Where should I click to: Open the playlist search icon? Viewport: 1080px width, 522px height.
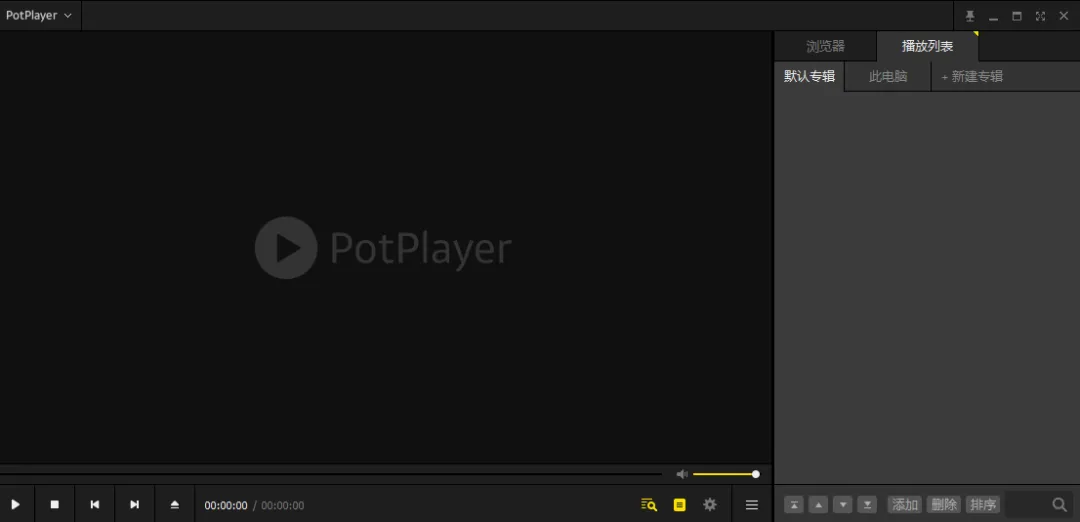pyautogui.click(x=649, y=505)
